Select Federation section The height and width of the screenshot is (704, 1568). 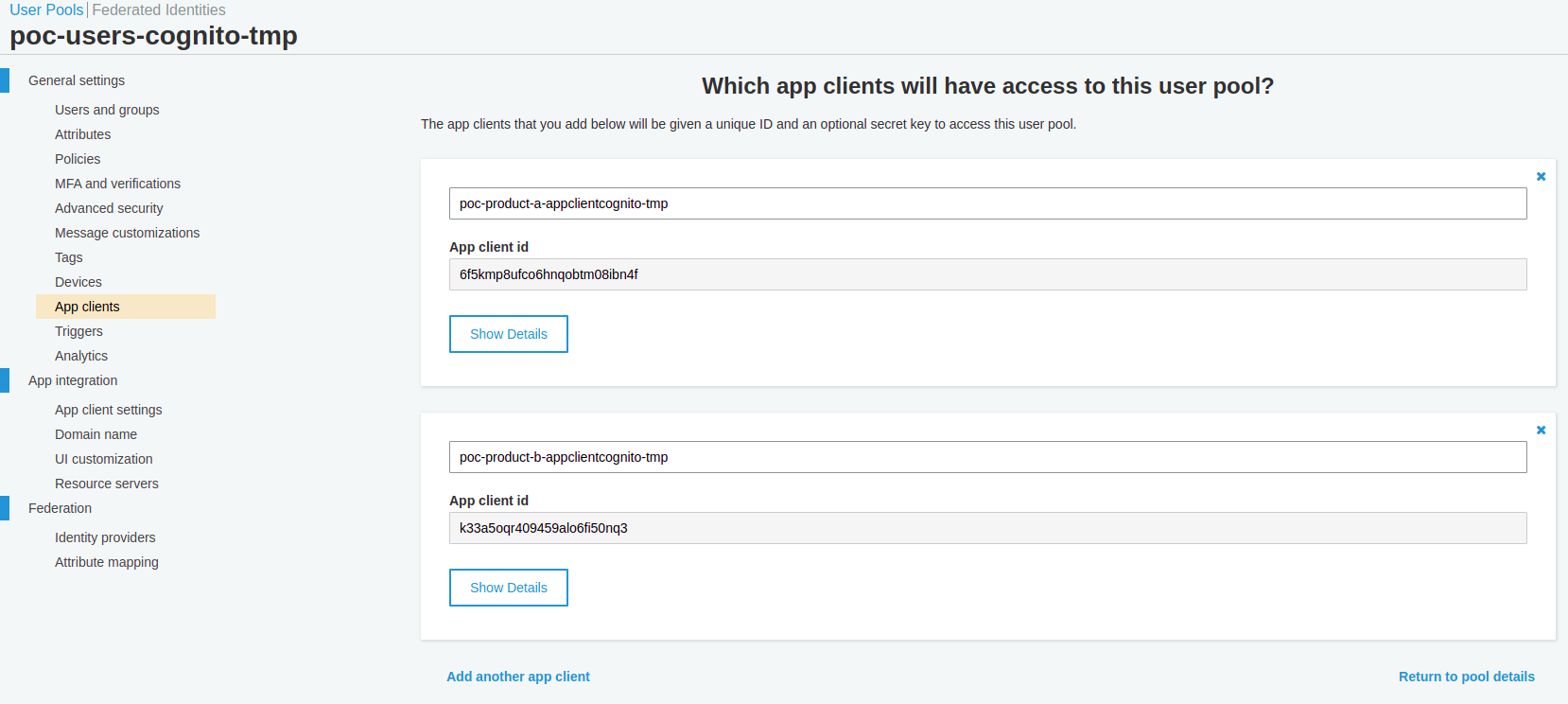click(x=60, y=508)
